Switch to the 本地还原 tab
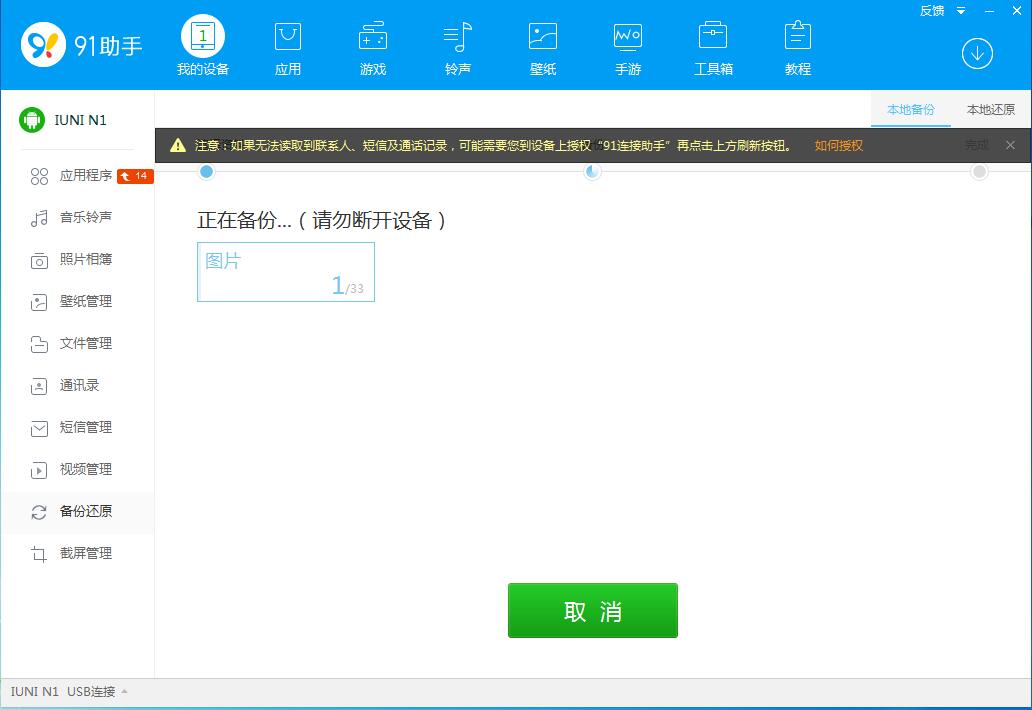The height and width of the screenshot is (710, 1032). [x=989, y=111]
